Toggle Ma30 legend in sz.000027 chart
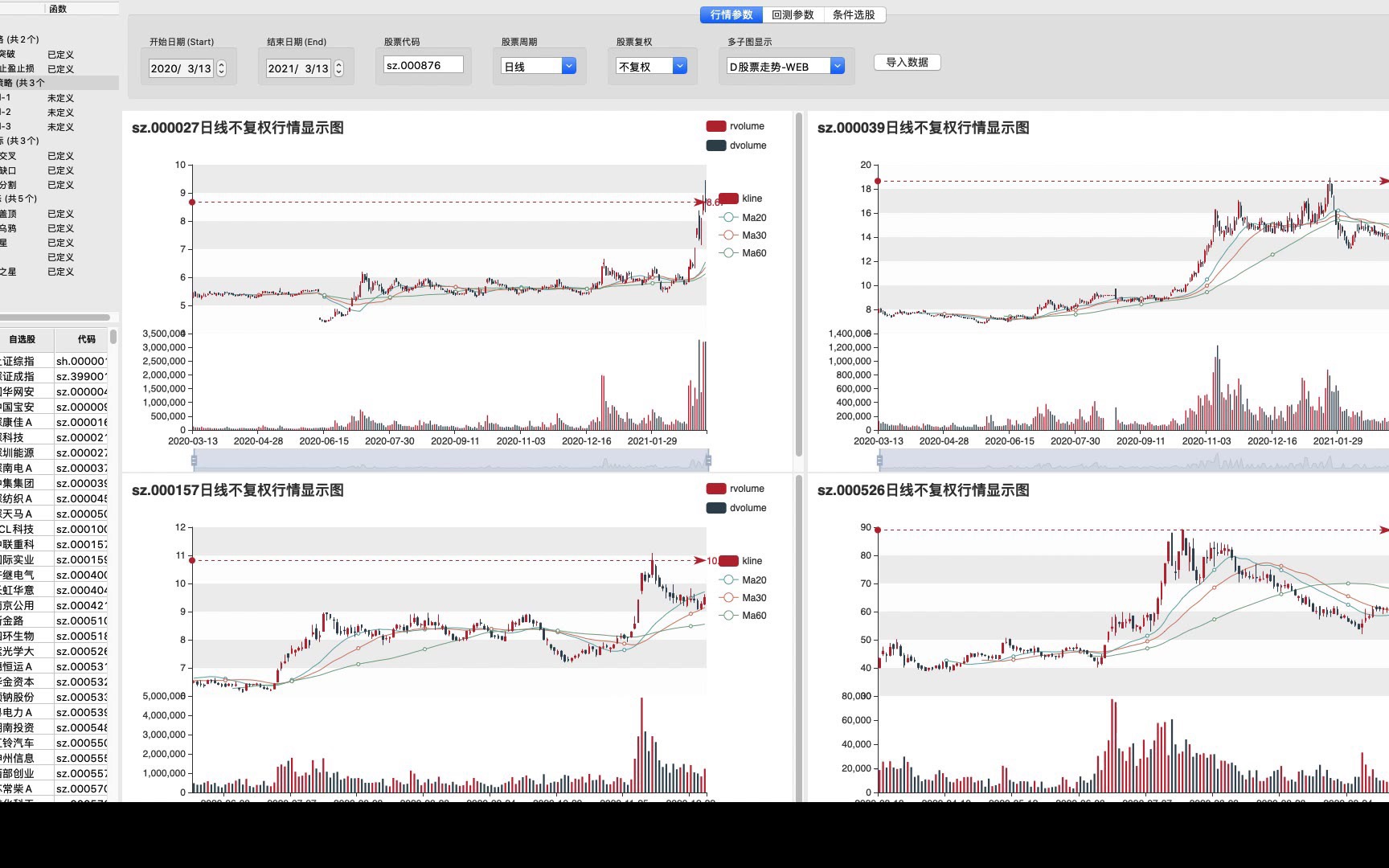Viewport: 1389px width, 868px height. [743, 235]
